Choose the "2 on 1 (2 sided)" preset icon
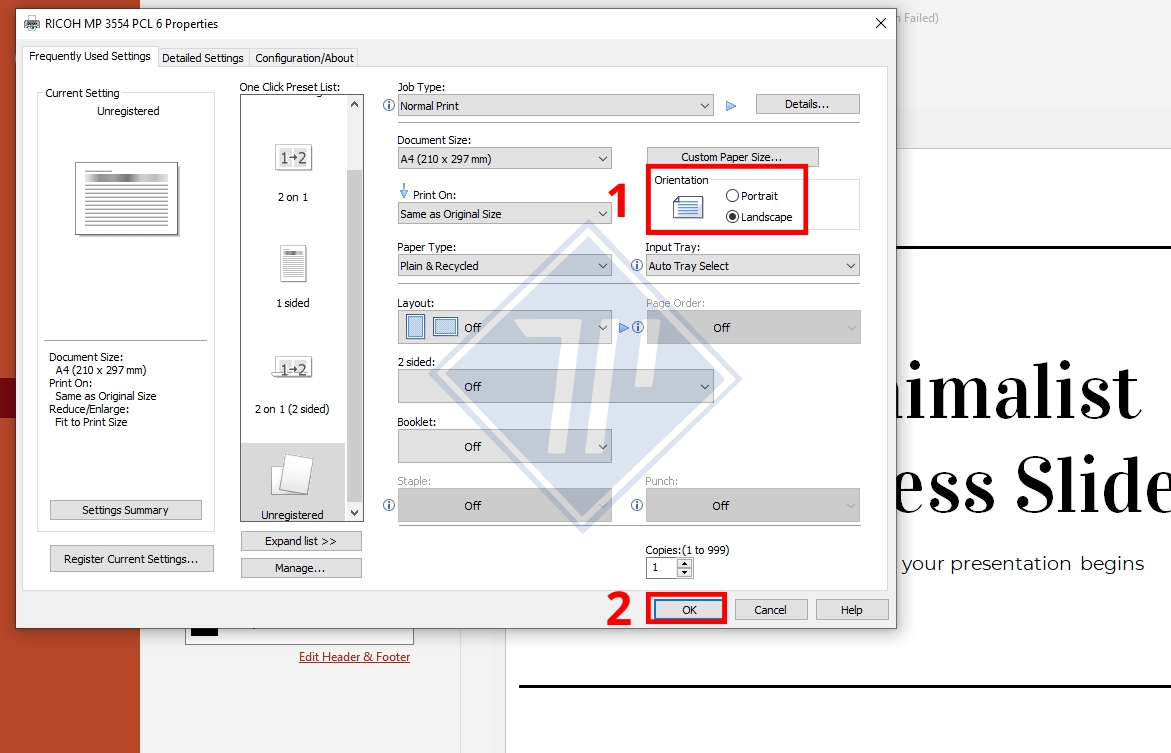The height and width of the screenshot is (753, 1171). (291, 368)
